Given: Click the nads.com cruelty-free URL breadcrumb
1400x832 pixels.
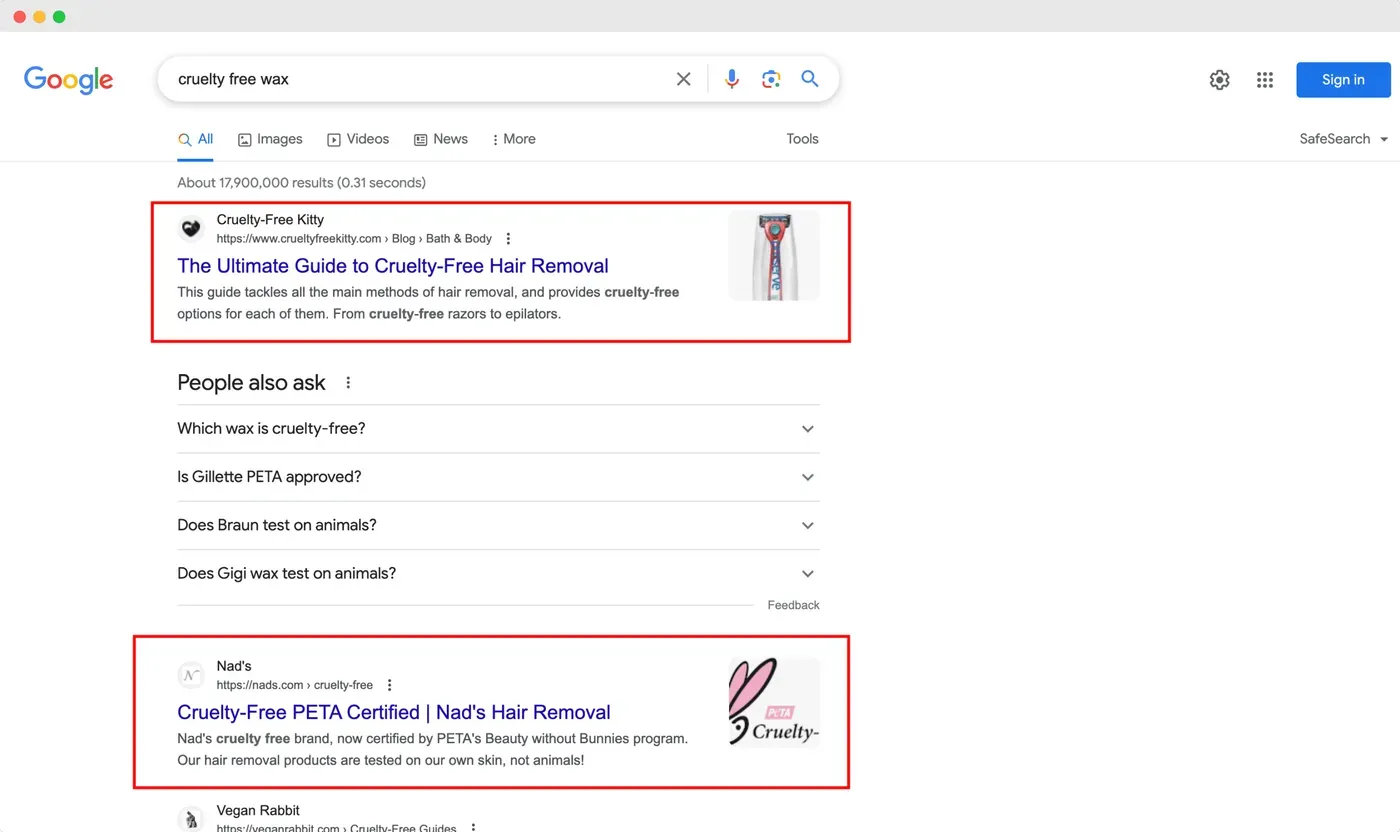Looking at the screenshot, I should [x=295, y=685].
